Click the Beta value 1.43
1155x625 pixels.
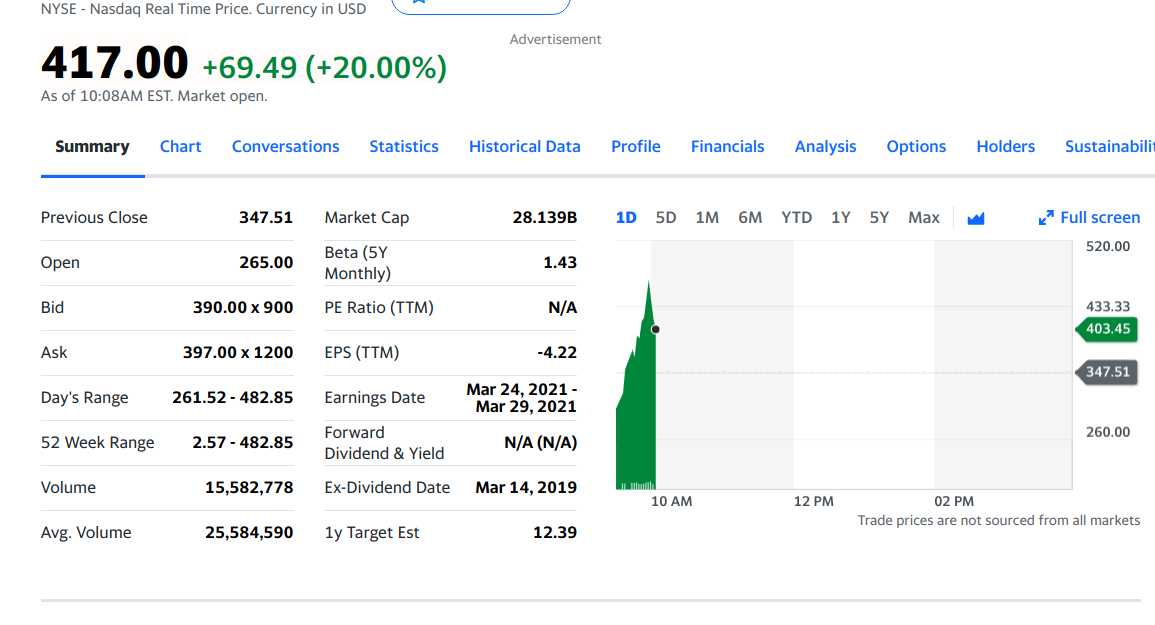click(x=560, y=262)
